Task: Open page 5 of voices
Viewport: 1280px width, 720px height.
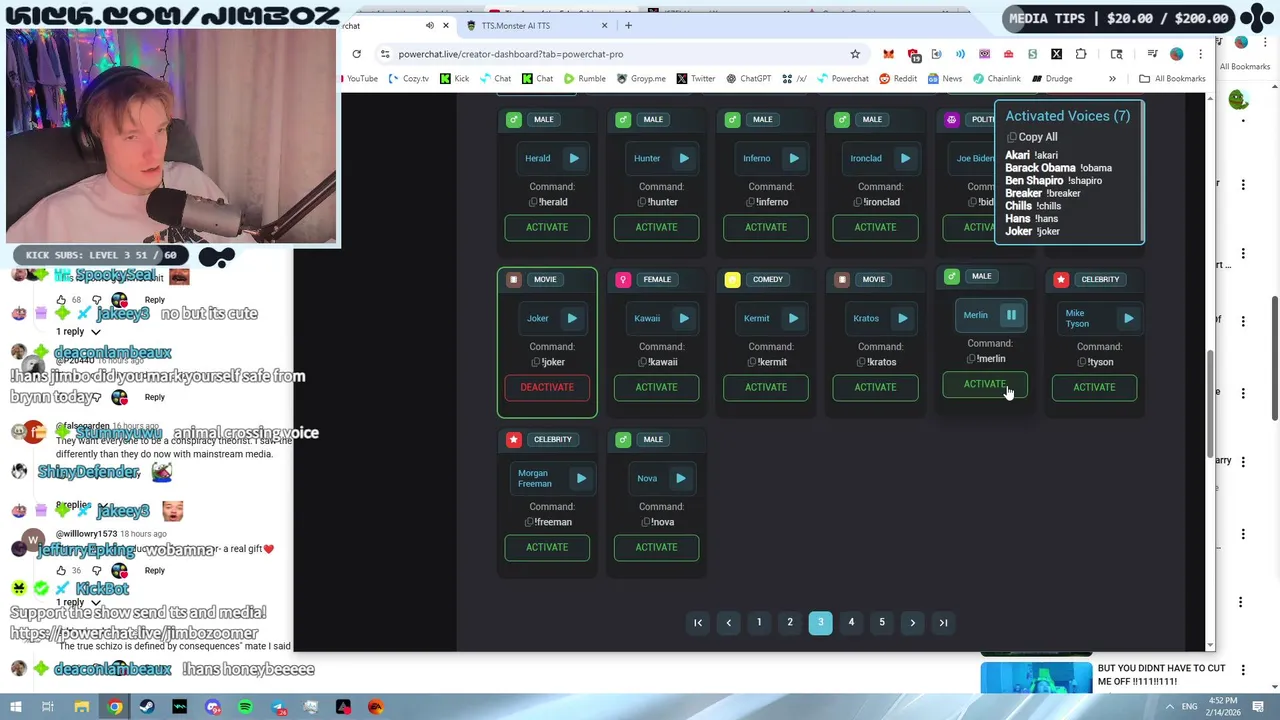Action: point(882,623)
